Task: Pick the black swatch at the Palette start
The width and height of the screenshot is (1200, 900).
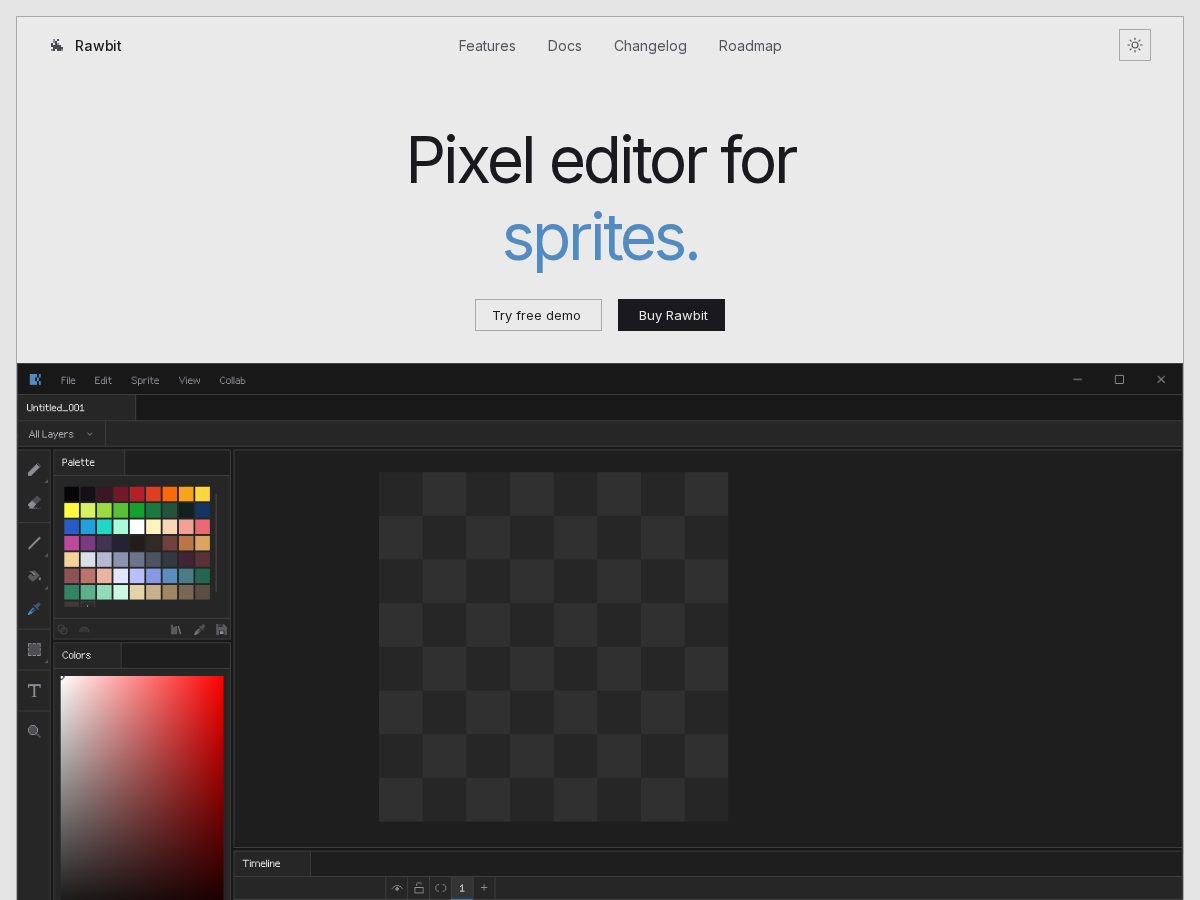Action: pyautogui.click(x=72, y=494)
